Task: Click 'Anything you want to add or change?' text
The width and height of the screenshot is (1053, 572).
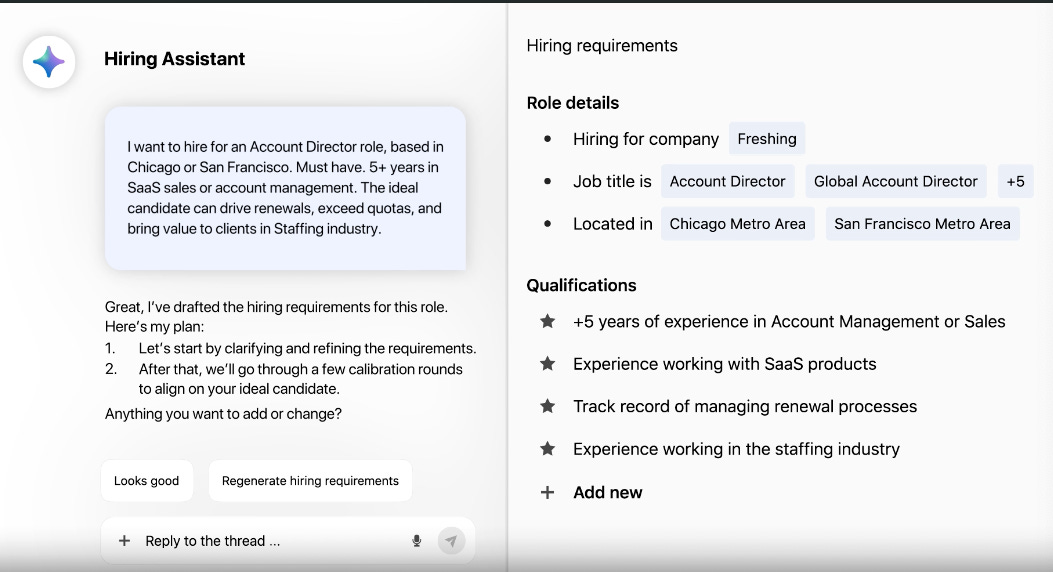Action: point(223,414)
